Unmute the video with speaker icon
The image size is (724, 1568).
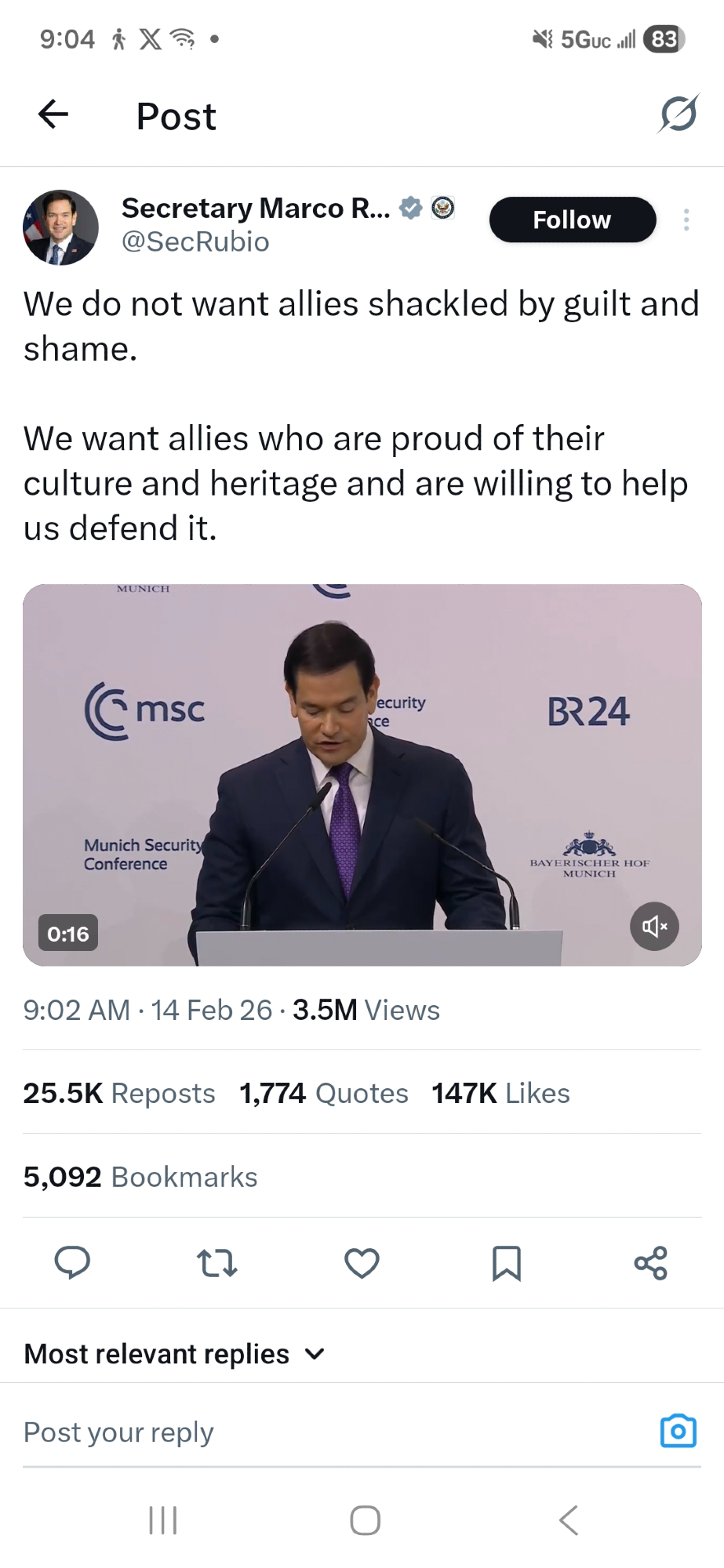[654, 927]
